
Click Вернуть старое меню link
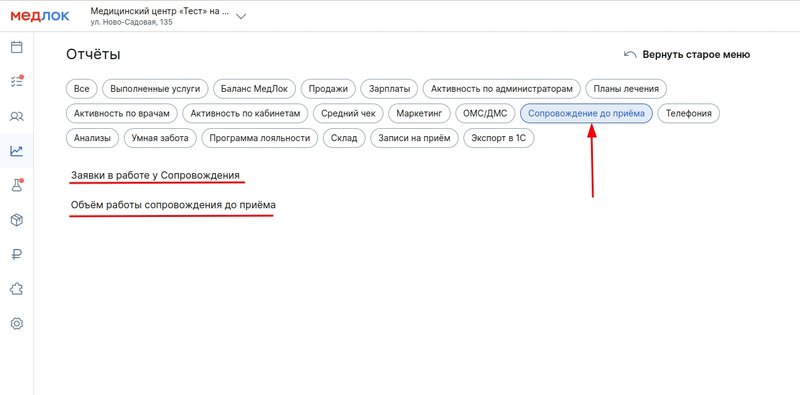click(x=696, y=55)
